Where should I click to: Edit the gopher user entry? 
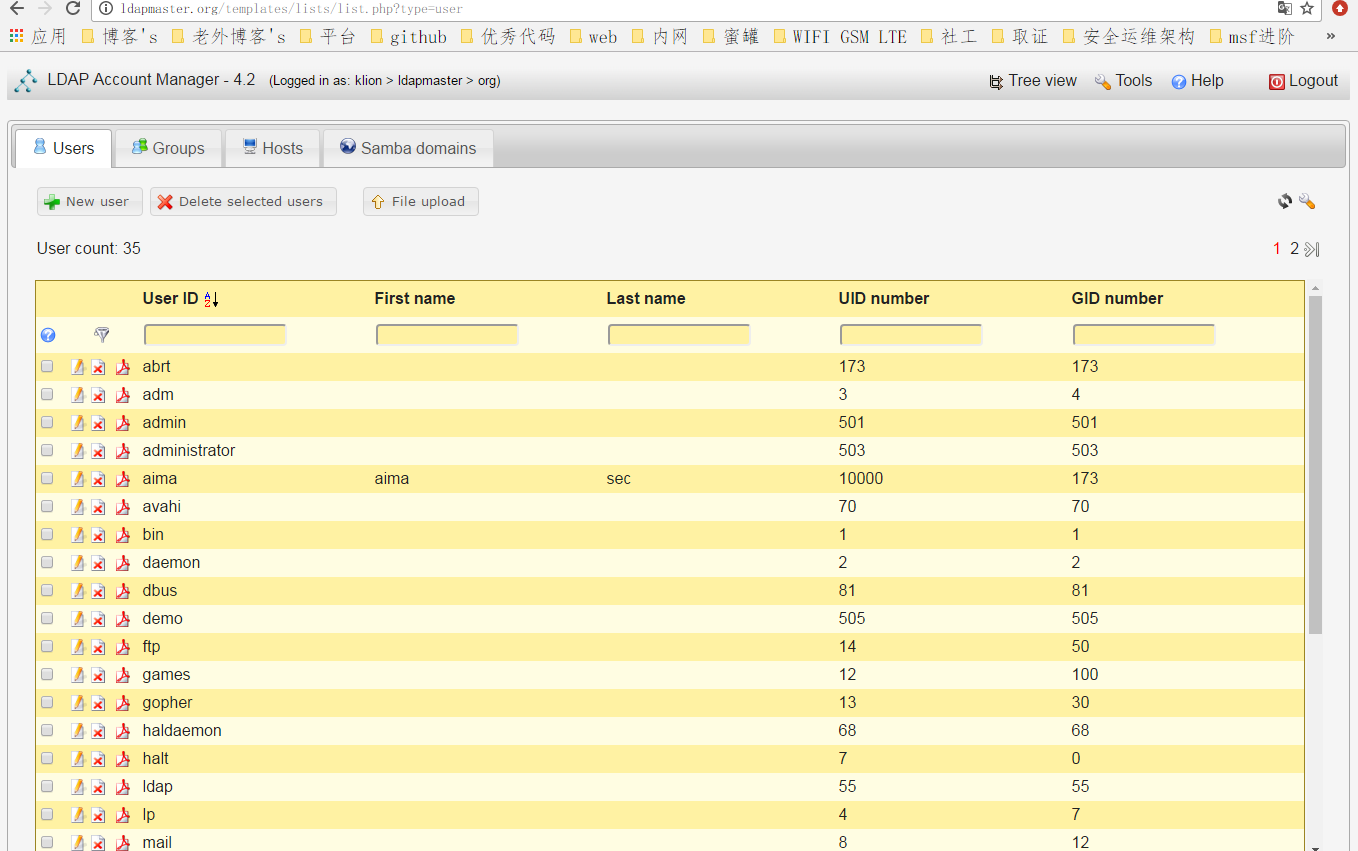coord(78,703)
